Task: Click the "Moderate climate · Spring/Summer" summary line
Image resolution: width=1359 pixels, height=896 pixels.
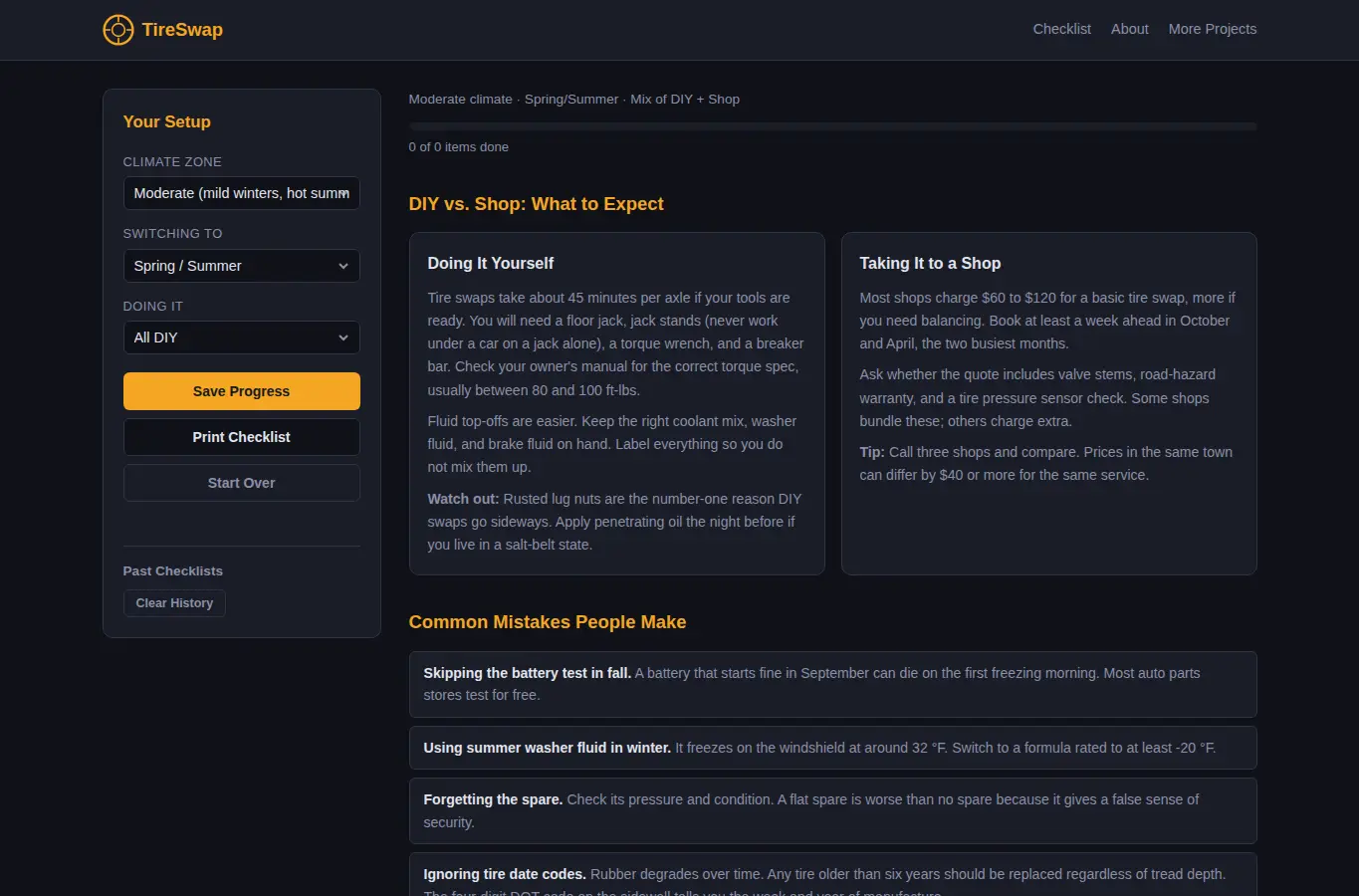Action: click(573, 100)
